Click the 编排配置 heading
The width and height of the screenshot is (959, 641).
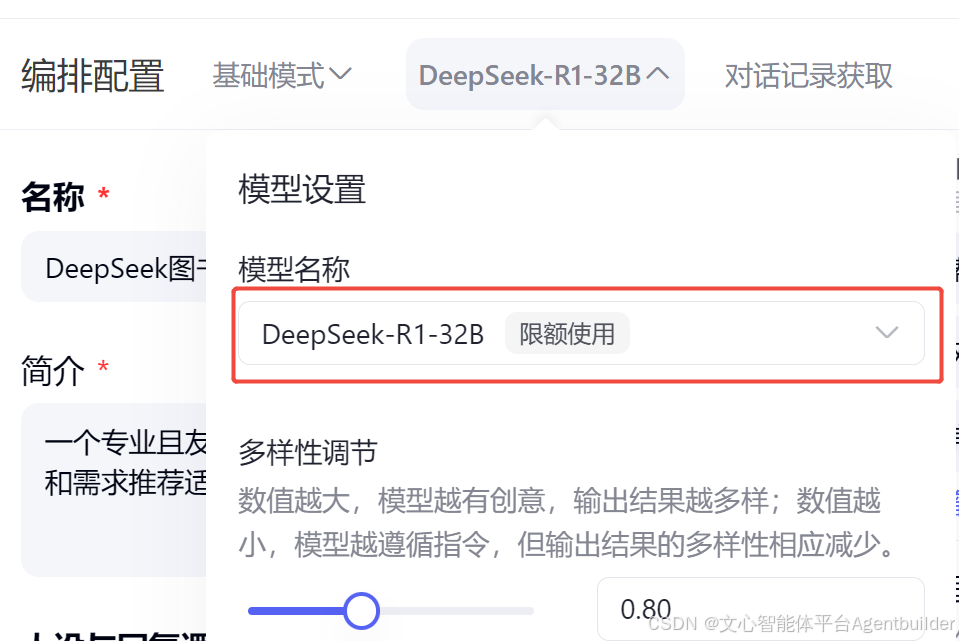[x=92, y=76]
